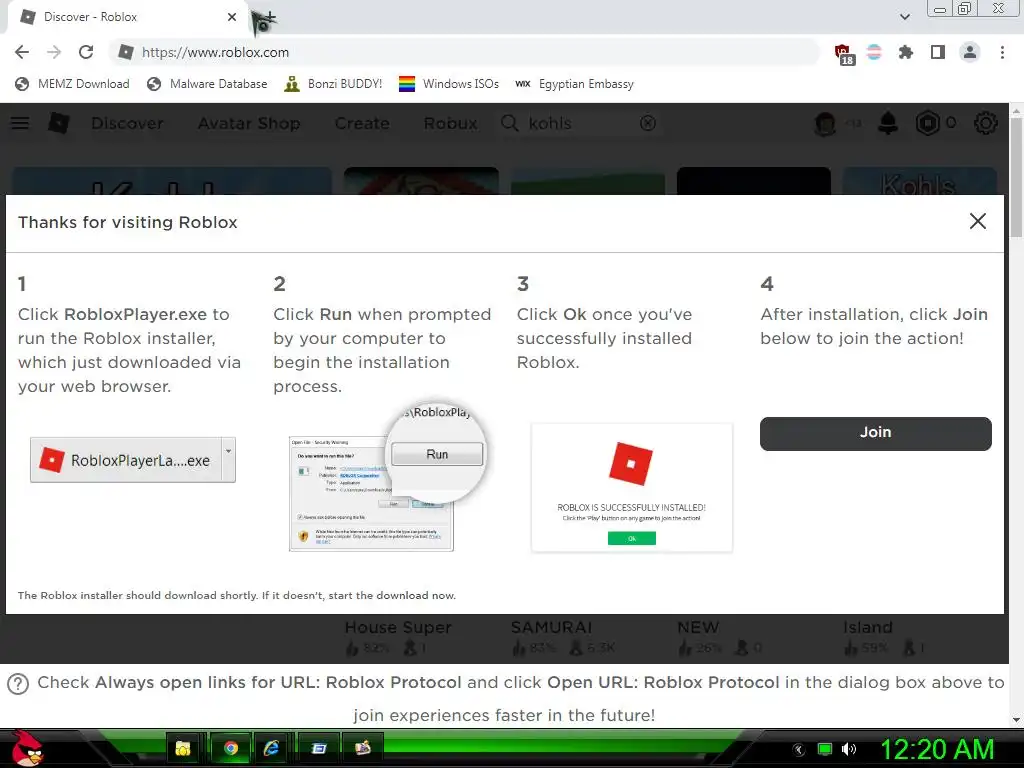Click the Join button
Viewport: 1024px width, 768px height.
875,433
